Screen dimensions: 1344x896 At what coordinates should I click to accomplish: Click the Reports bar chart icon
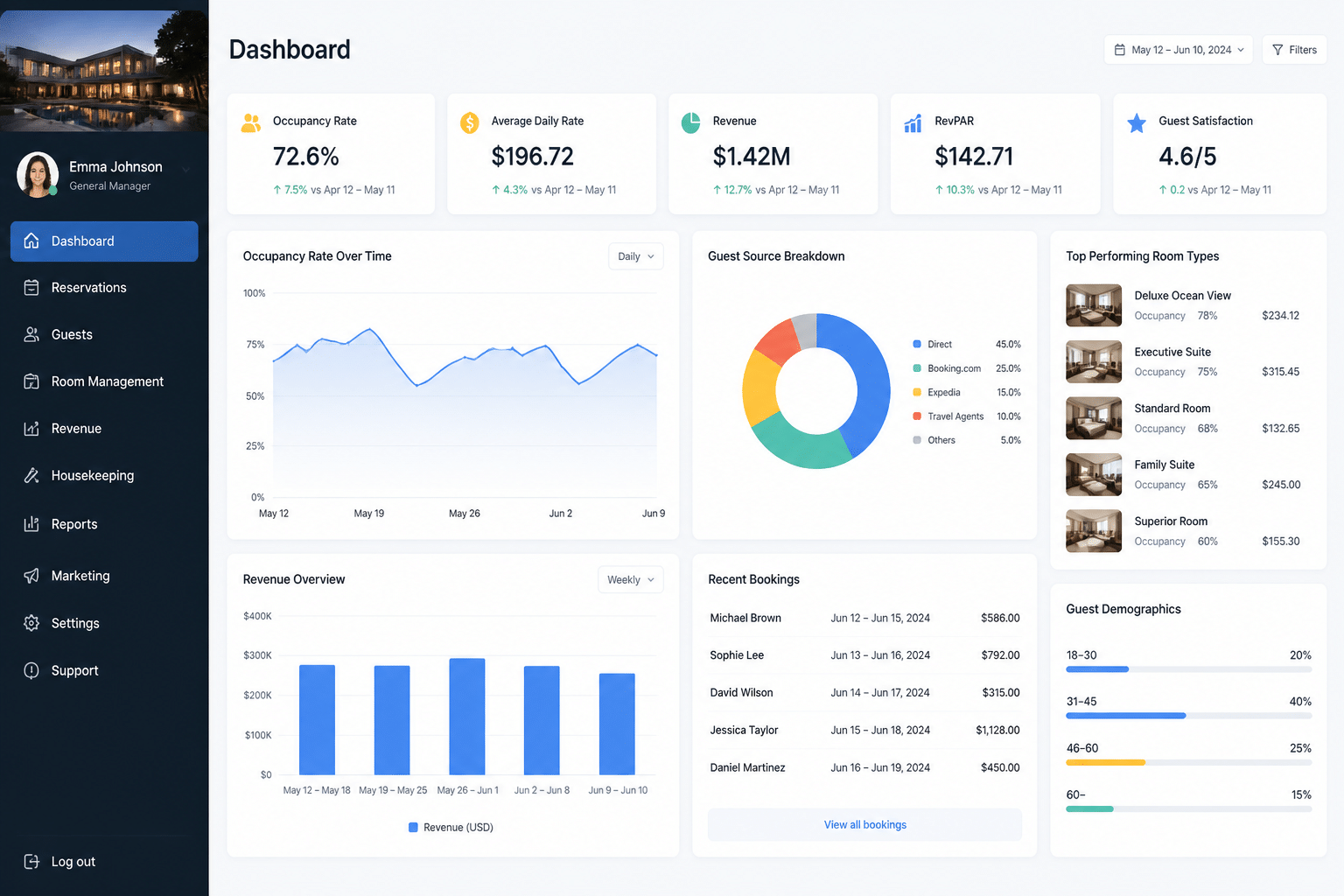31,524
